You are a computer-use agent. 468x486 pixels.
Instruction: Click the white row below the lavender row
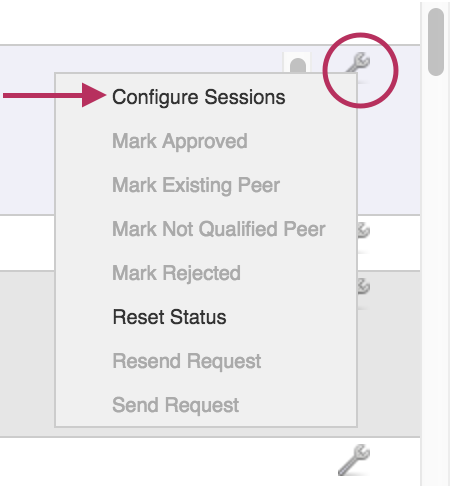tap(27, 243)
